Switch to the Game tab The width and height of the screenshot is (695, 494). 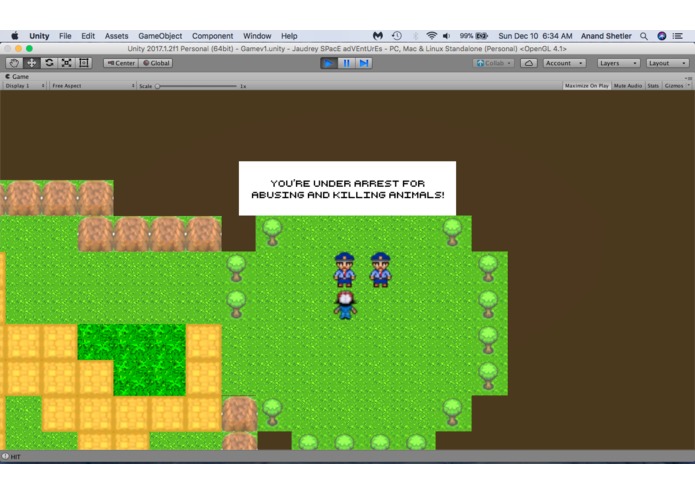click(17, 77)
